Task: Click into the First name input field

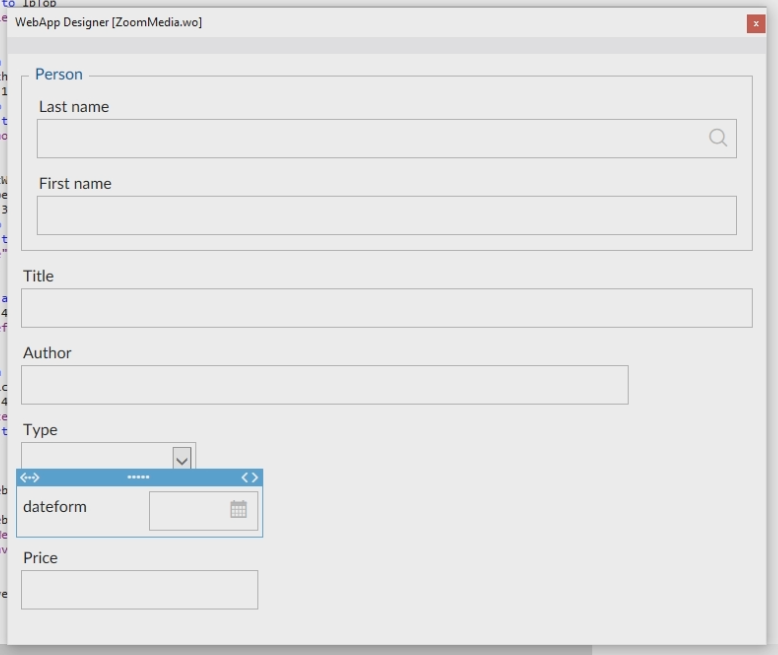Action: (386, 215)
